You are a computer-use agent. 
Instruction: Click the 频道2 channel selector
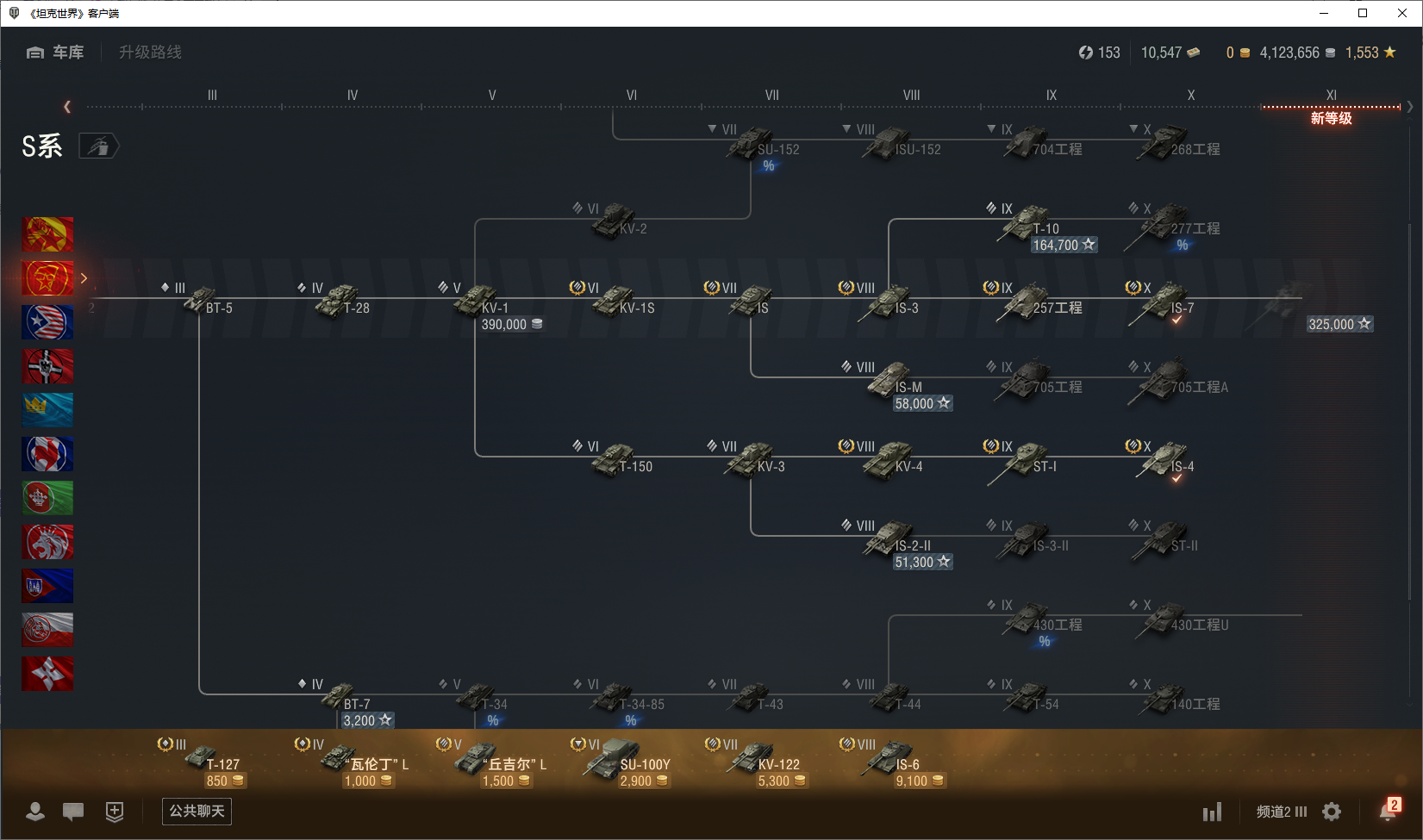[x=1282, y=812]
